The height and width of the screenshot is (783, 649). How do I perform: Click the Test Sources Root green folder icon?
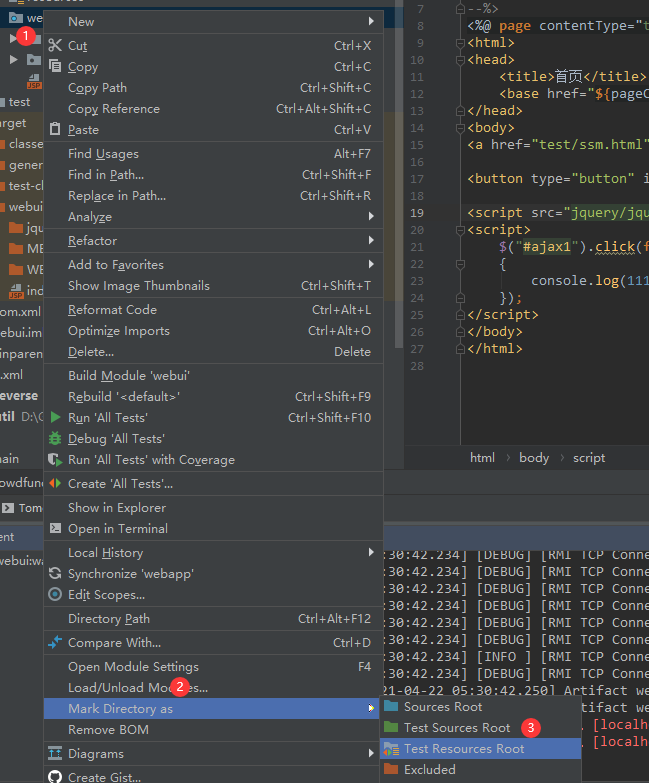pyautogui.click(x=391, y=727)
